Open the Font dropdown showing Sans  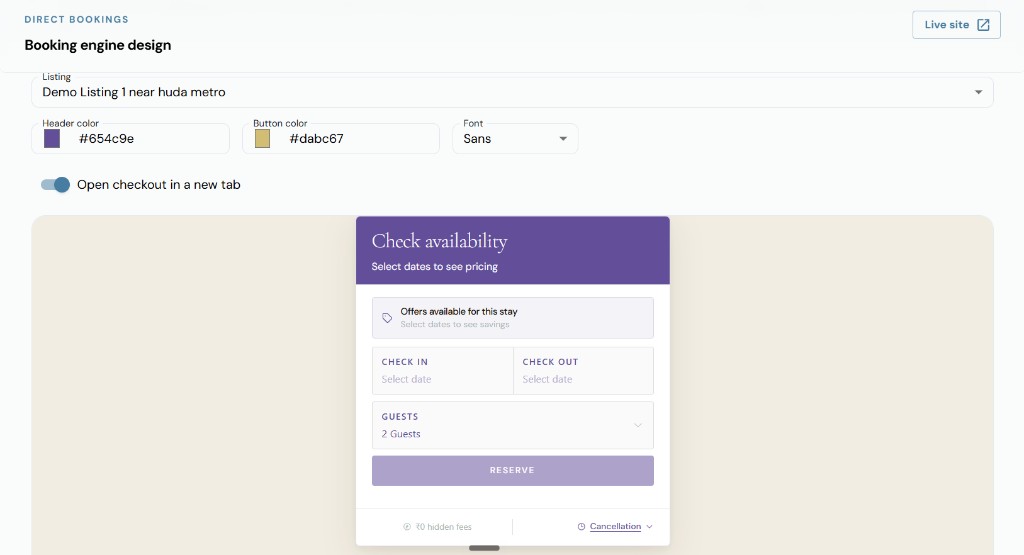515,138
